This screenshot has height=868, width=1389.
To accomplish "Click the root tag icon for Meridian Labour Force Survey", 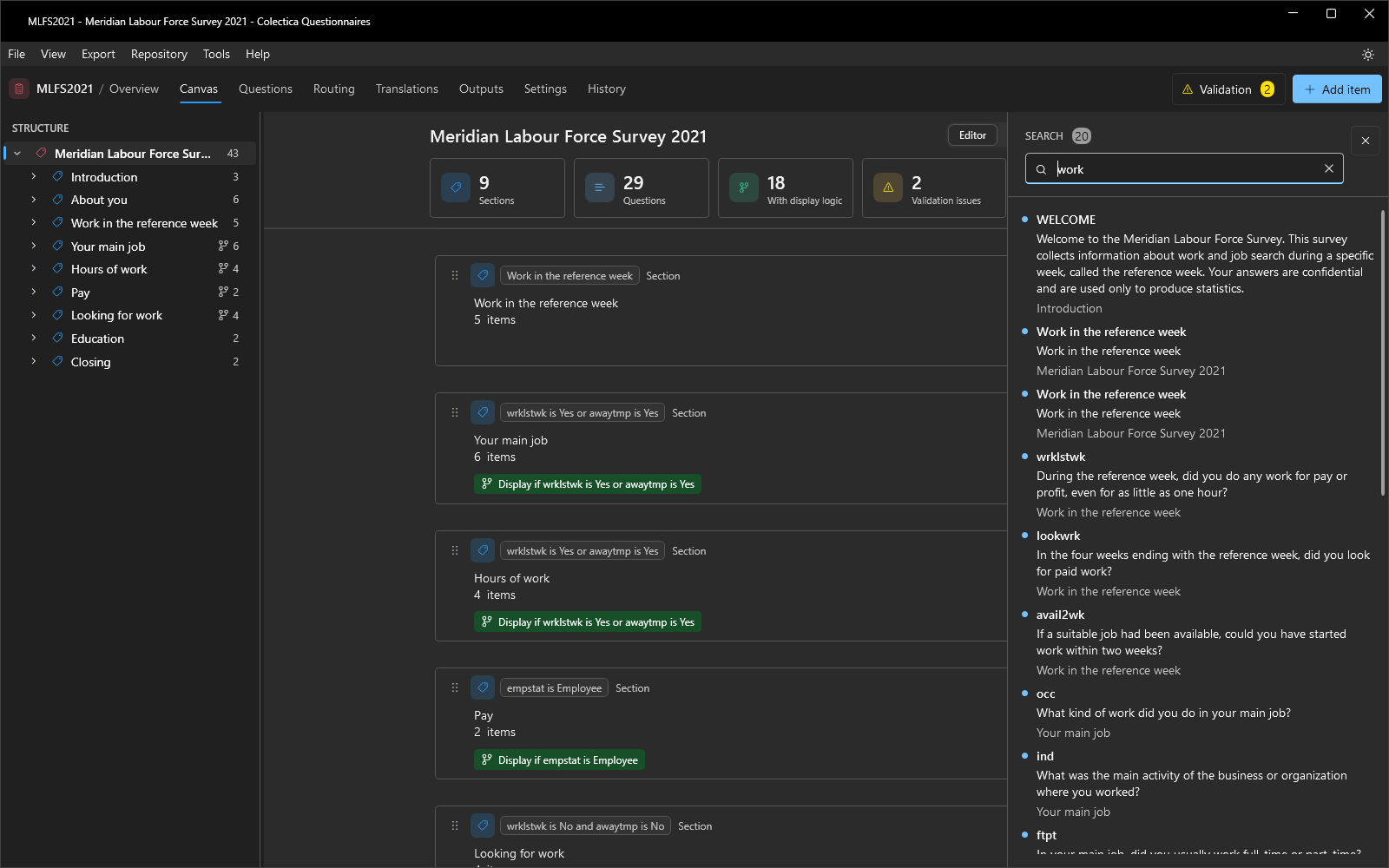I will (41, 153).
